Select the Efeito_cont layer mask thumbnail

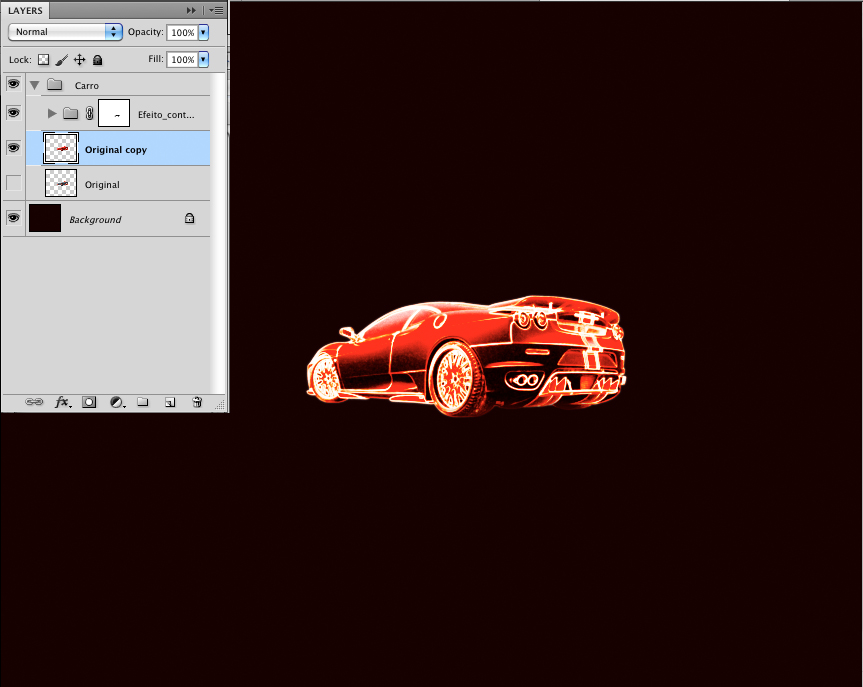[x=114, y=113]
